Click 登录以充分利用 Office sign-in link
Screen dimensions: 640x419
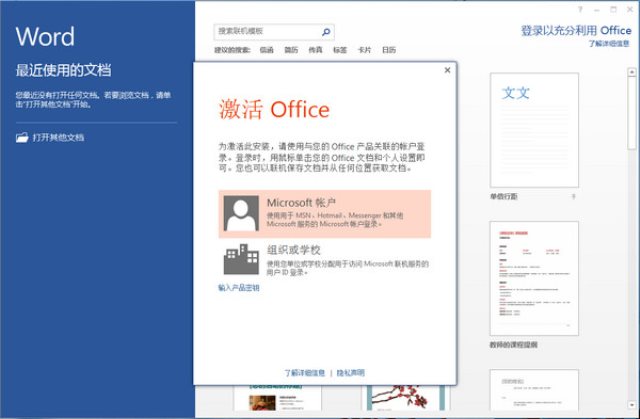coord(576,30)
